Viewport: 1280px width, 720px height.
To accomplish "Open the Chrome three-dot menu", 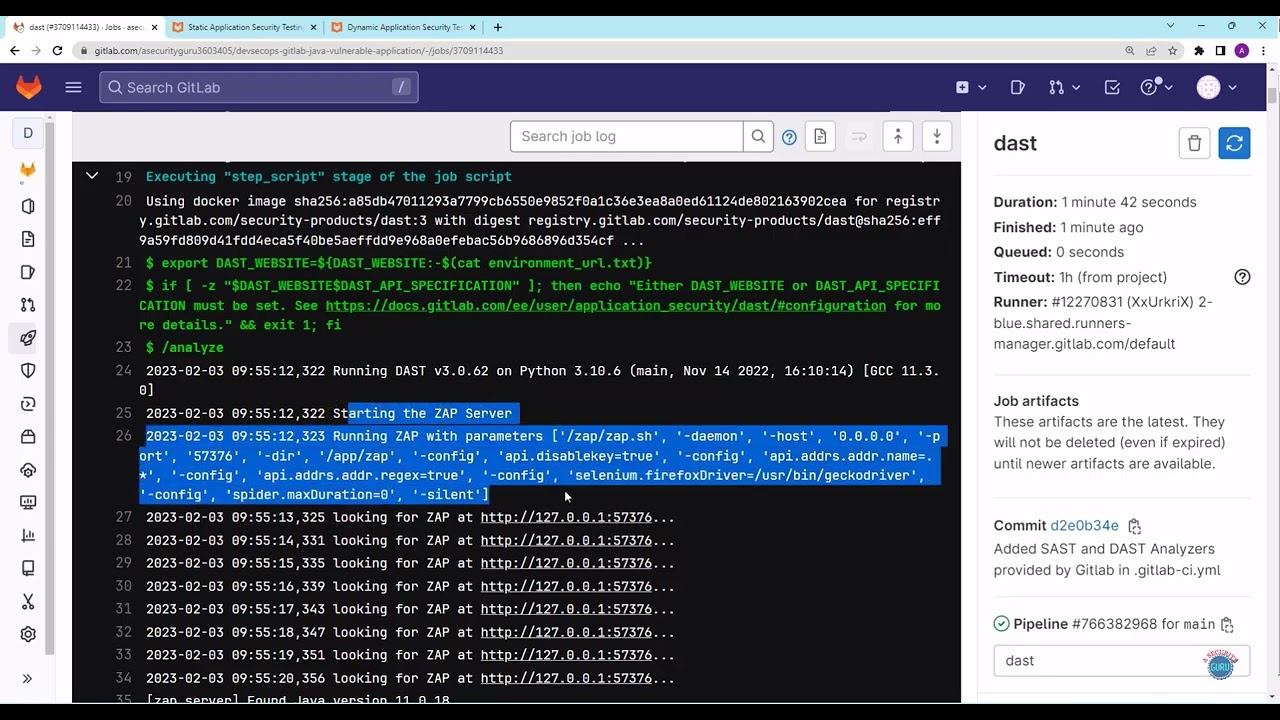I will [x=1263, y=51].
